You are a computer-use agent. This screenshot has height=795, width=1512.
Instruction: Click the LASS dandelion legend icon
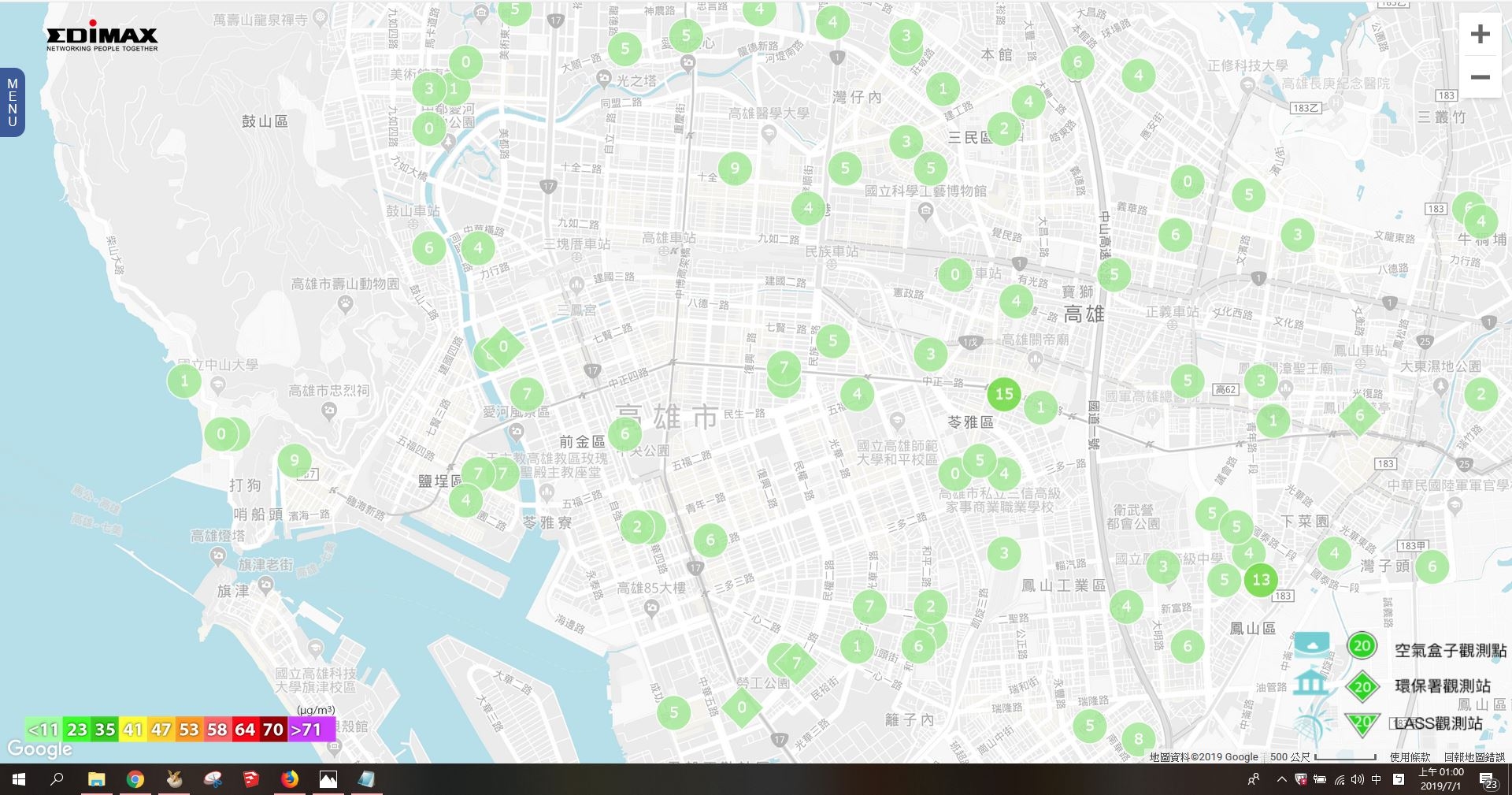[x=1311, y=722]
